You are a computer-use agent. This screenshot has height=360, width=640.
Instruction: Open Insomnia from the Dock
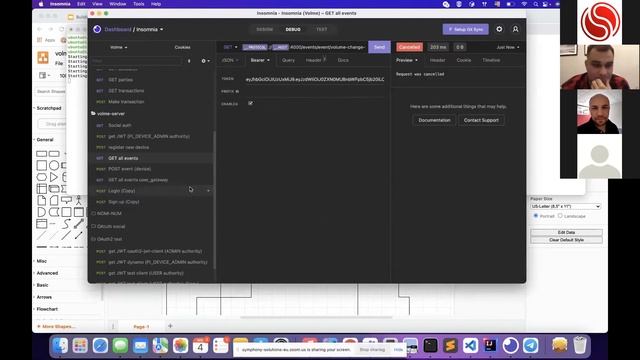tap(510, 346)
